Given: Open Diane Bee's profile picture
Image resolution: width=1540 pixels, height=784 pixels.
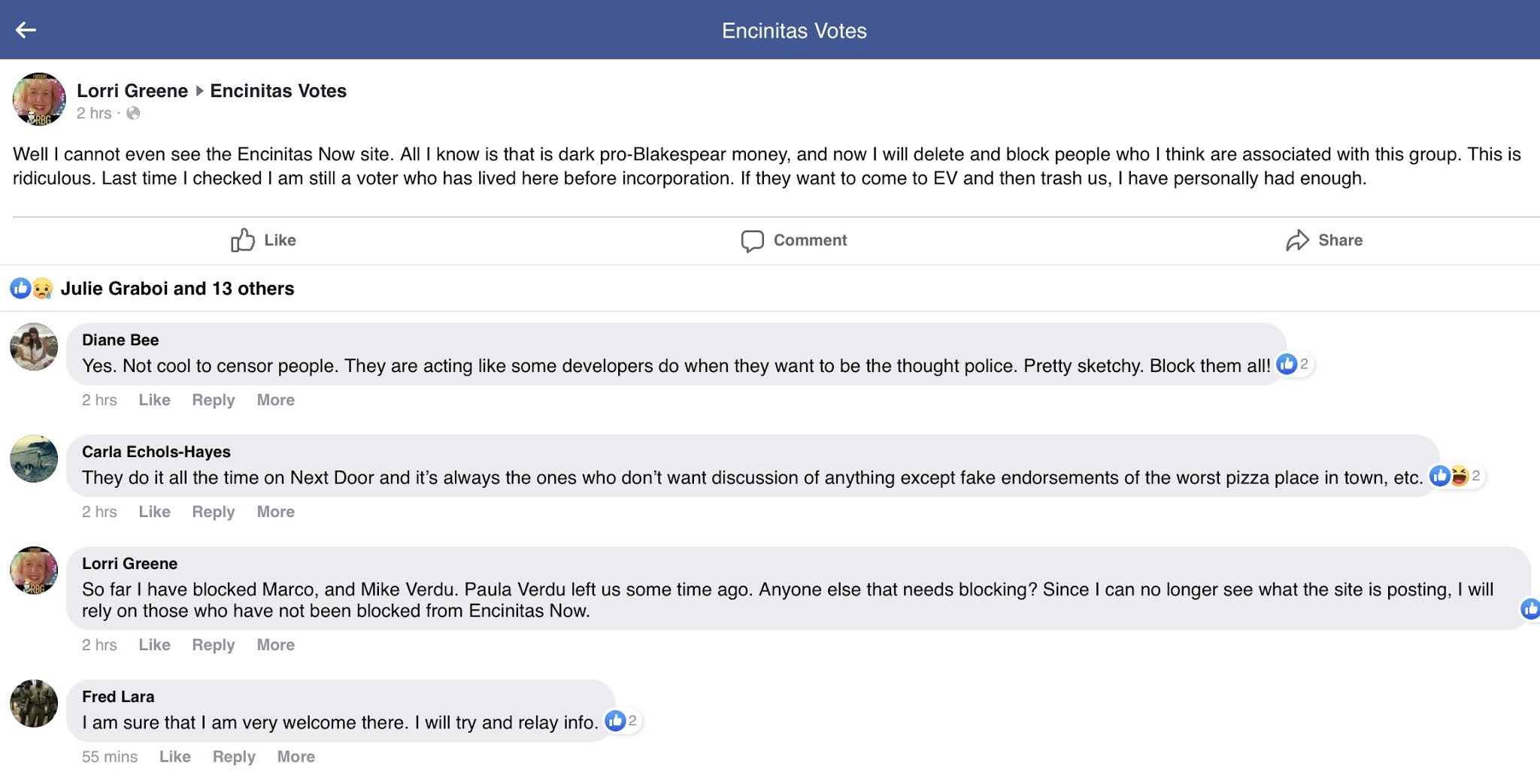Looking at the screenshot, I should pos(34,347).
